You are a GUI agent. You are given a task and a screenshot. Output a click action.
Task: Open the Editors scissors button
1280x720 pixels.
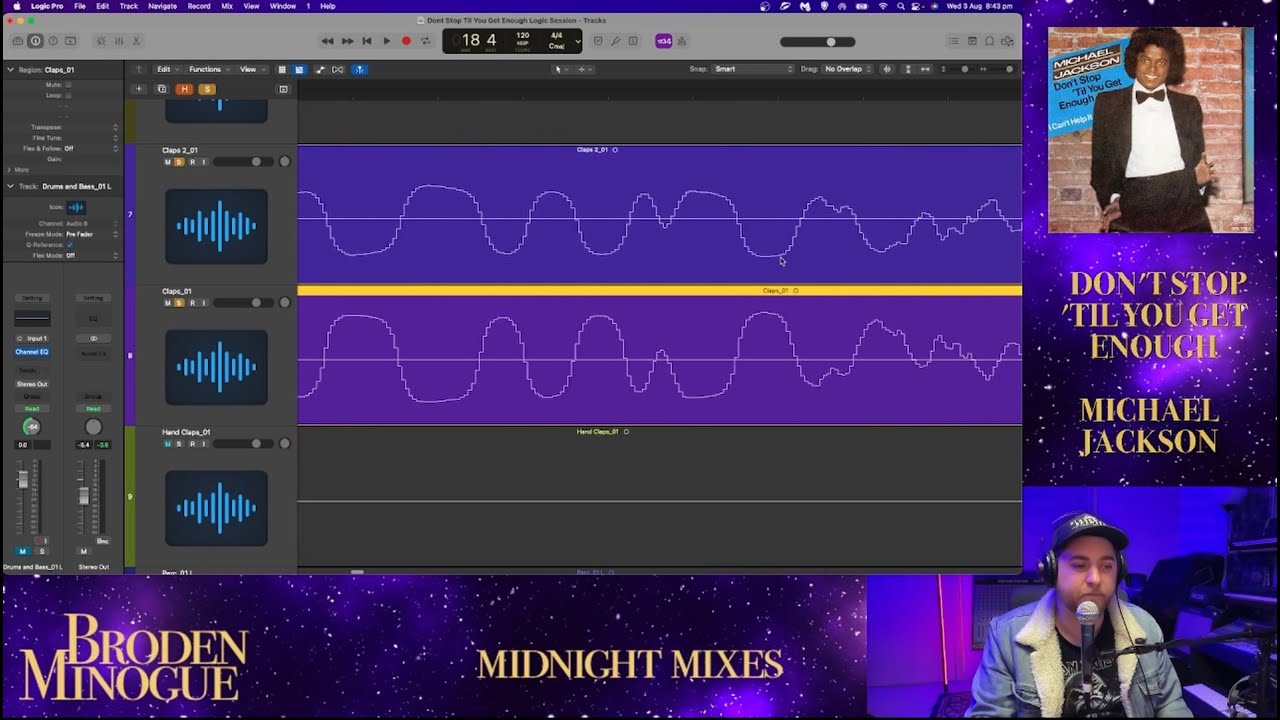[136, 41]
